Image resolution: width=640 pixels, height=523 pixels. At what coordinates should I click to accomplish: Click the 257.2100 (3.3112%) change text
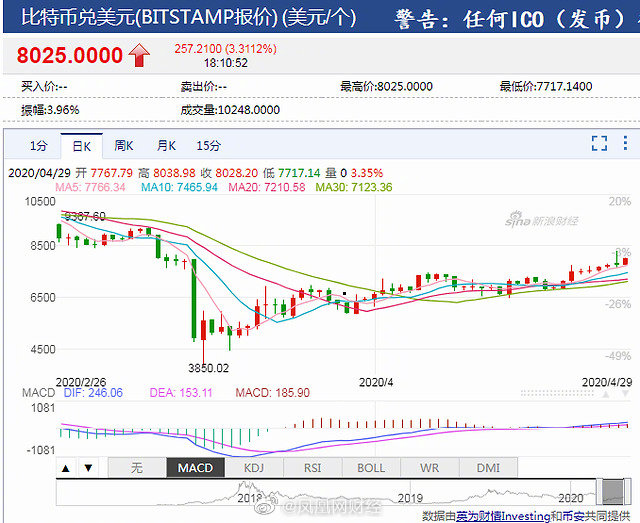click(x=226, y=49)
